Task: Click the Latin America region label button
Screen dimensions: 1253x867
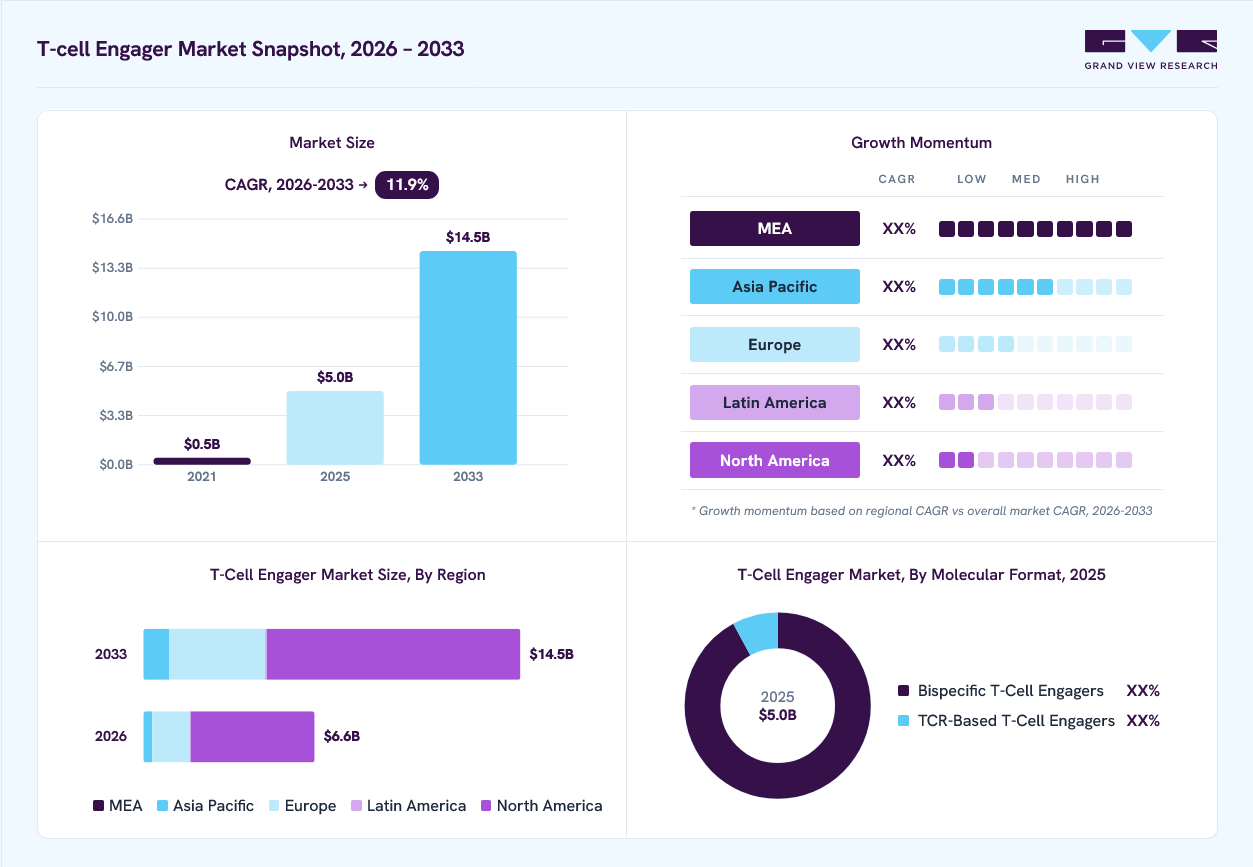Action: (x=775, y=402)
